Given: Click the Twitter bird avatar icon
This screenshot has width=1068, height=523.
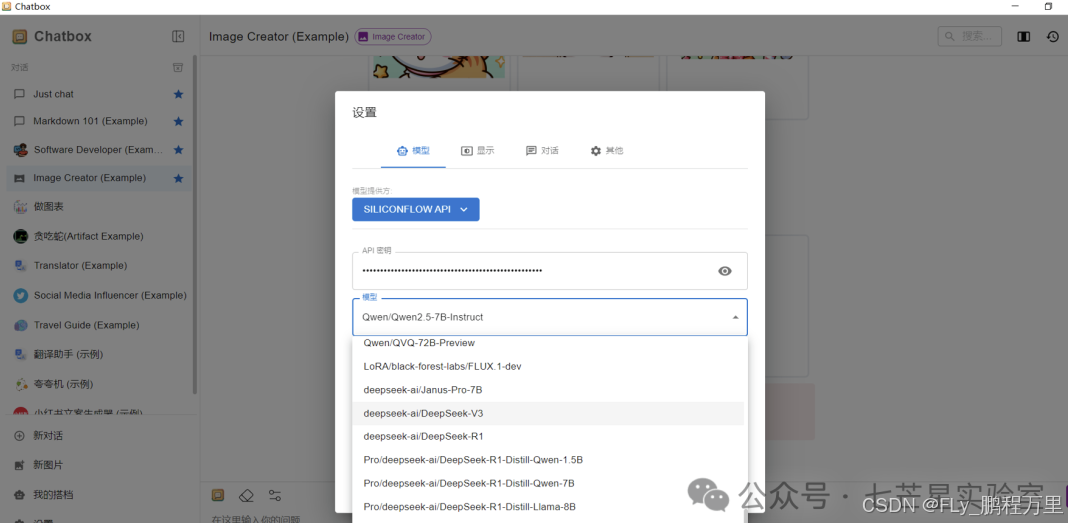Looking at the screenshot, I should tap(20, 296).
